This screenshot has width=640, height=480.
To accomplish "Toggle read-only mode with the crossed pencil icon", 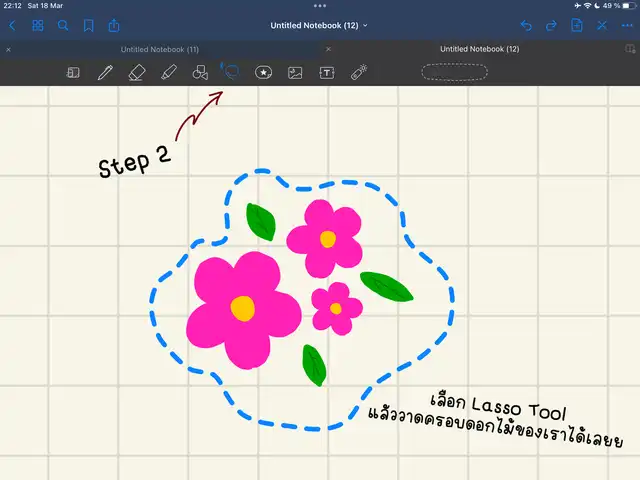I will pos(602,25).
